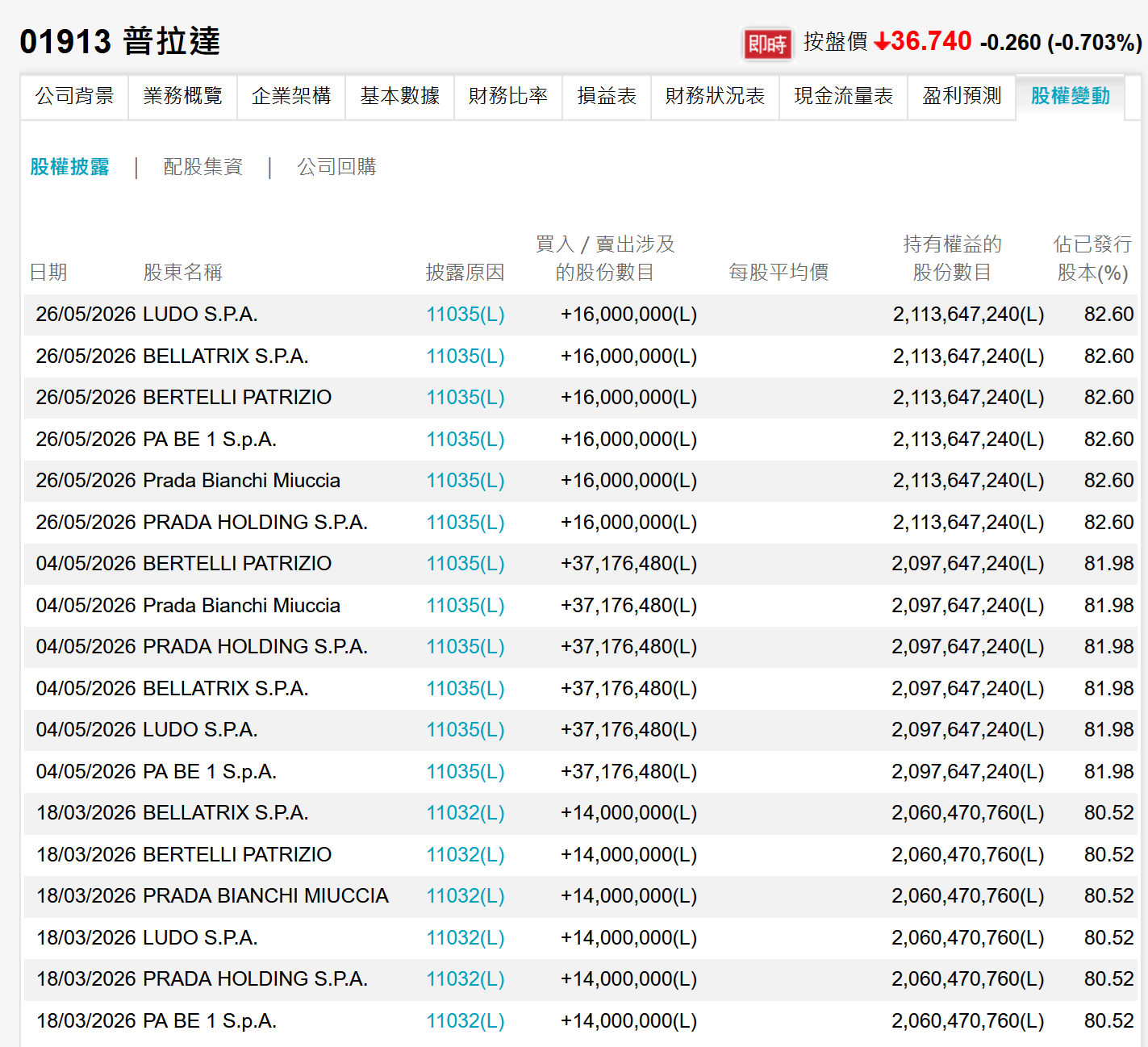Click 2,060,470,760(L) in 18/03/2026 PA BE 1 row
The image size is (1148, 1047).
[x=968, y=1021]
